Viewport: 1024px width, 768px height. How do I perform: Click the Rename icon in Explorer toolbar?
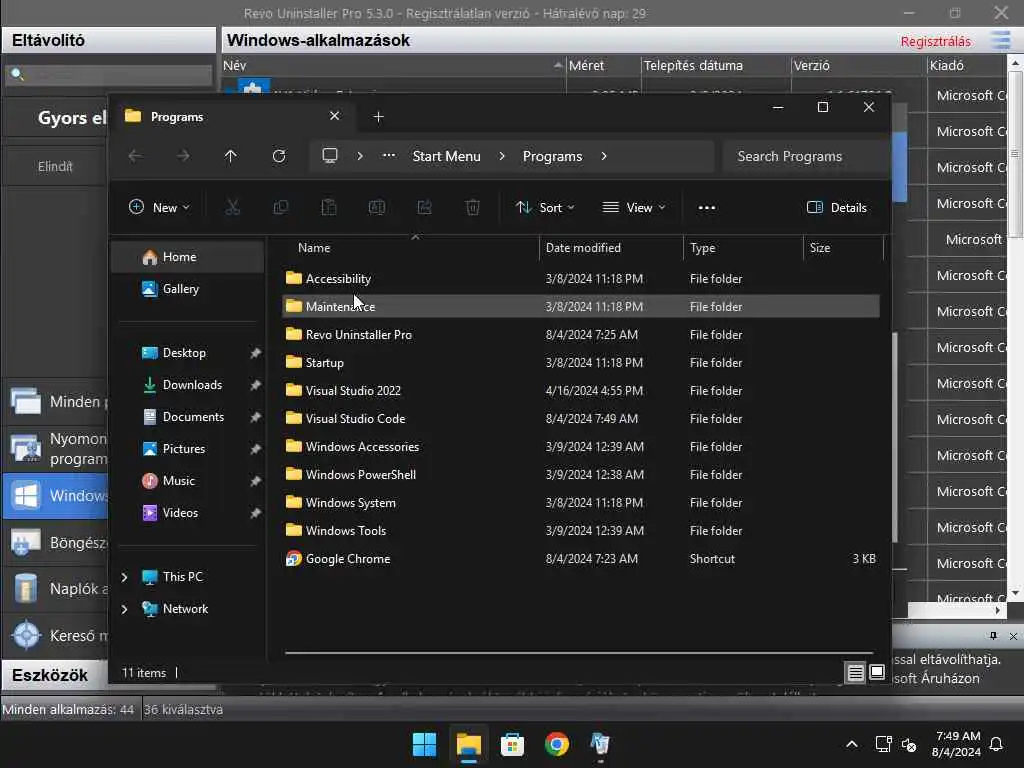[377, 208]
